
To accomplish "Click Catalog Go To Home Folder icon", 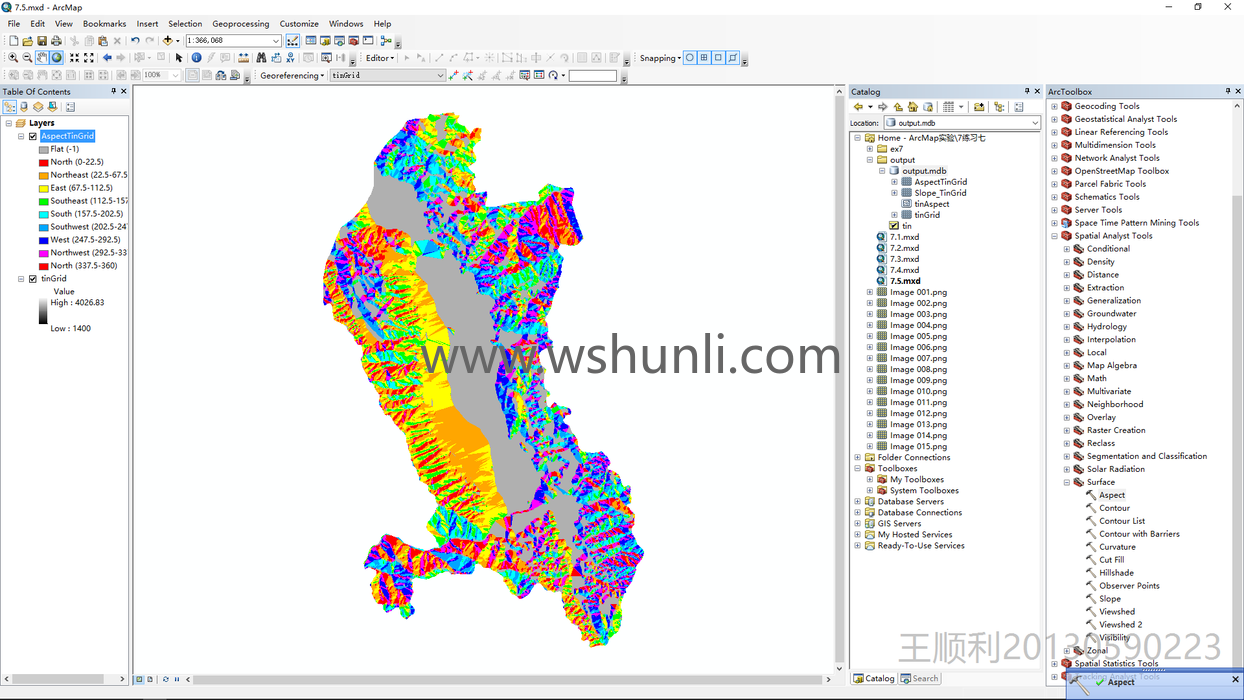I will pyautogui.click(x=913, y=107).
